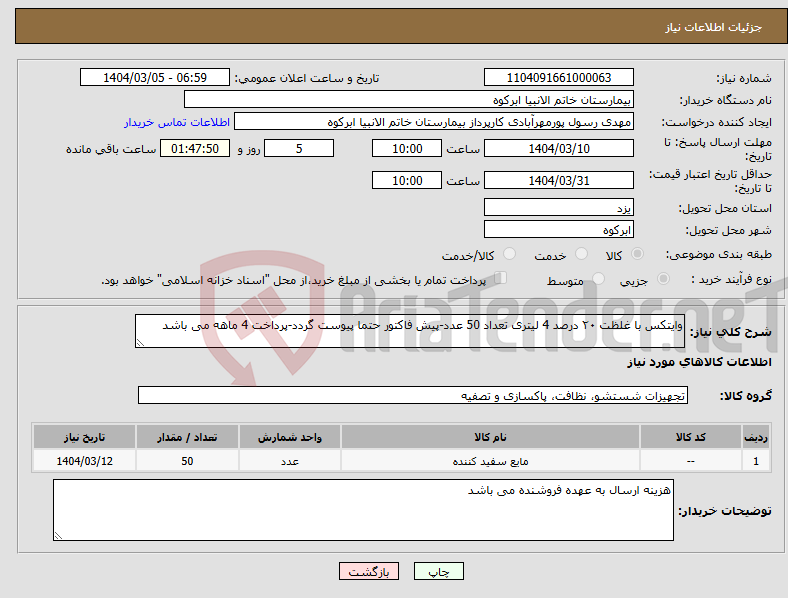Click the announcement date field 1404/03/05 - 06:59
Screen dimensions: 788x598
point(155,77)
